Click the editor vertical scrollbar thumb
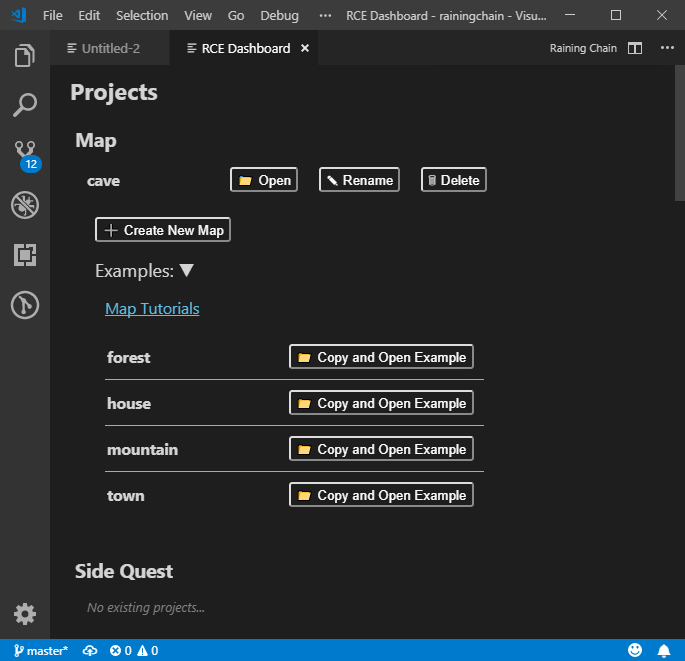685x661 pixels. pyautogui.click(x=680, y=133)
